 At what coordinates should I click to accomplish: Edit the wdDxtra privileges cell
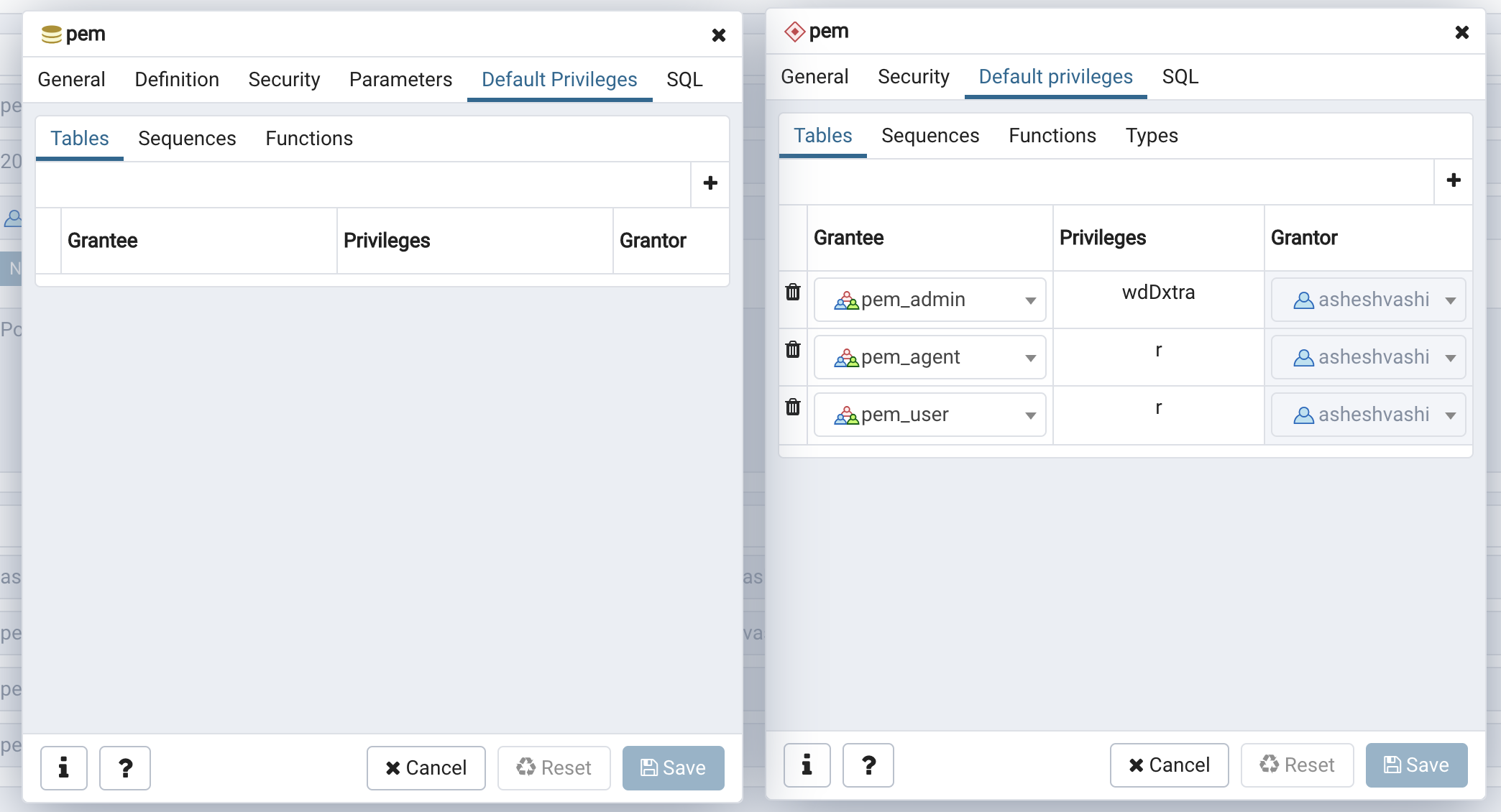(1158, 292)
